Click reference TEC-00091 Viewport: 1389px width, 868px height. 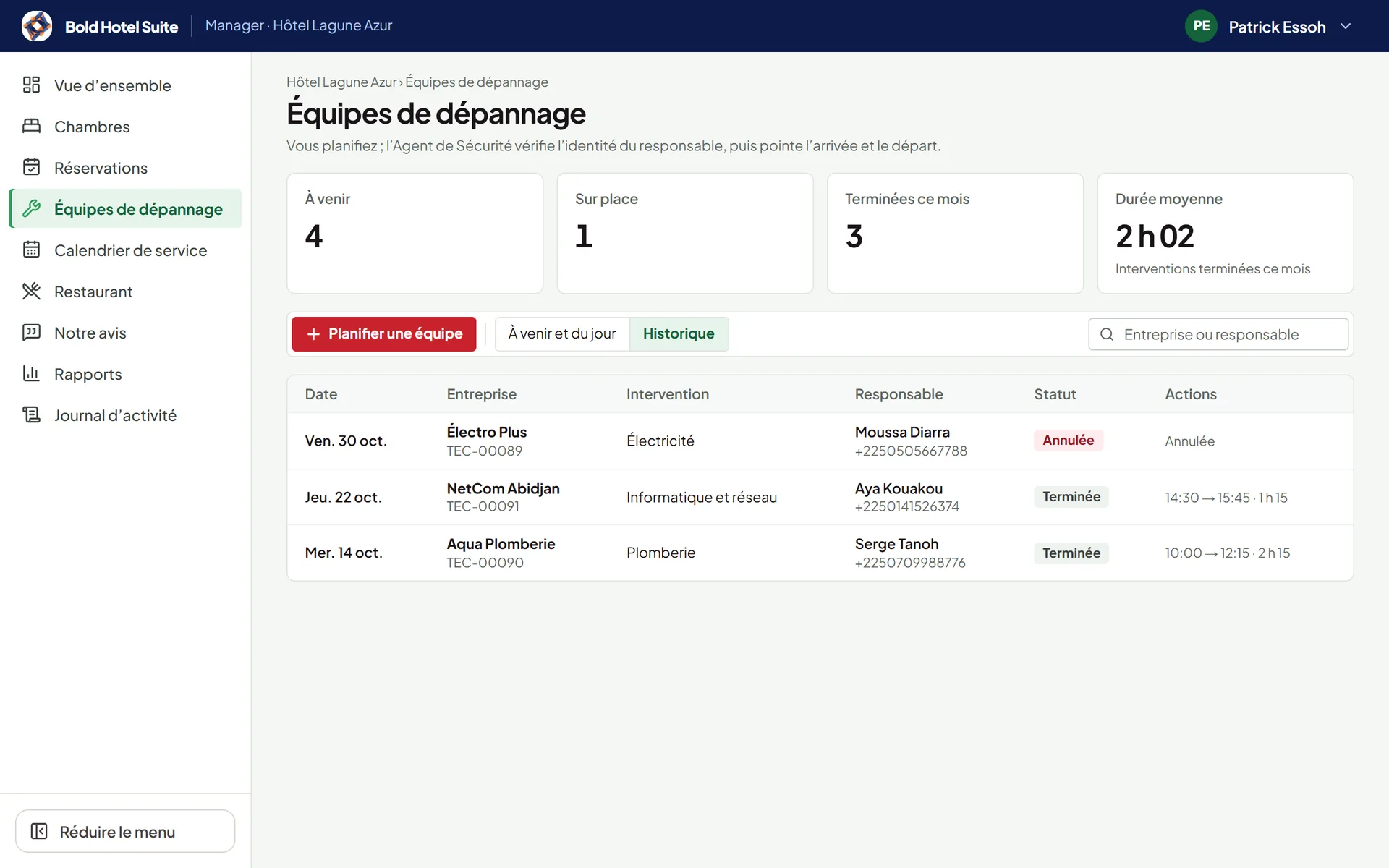point(483,507)
